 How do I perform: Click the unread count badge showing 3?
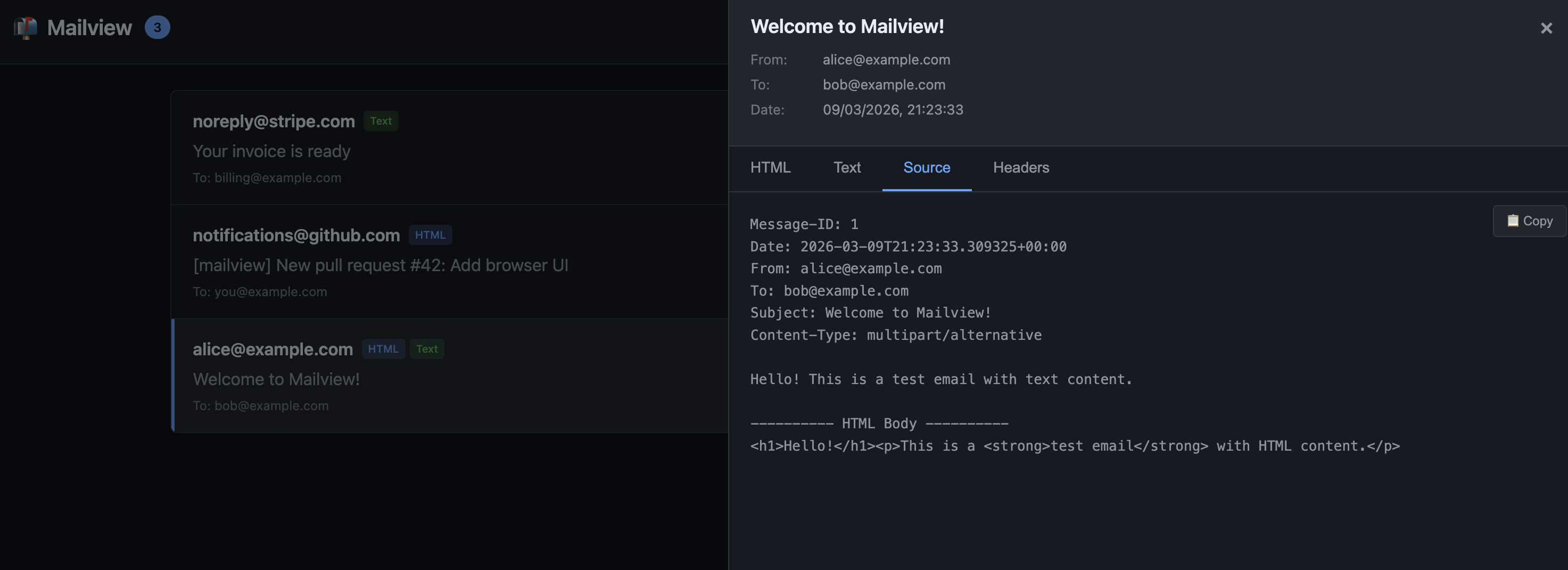click(x=157, y=27)
